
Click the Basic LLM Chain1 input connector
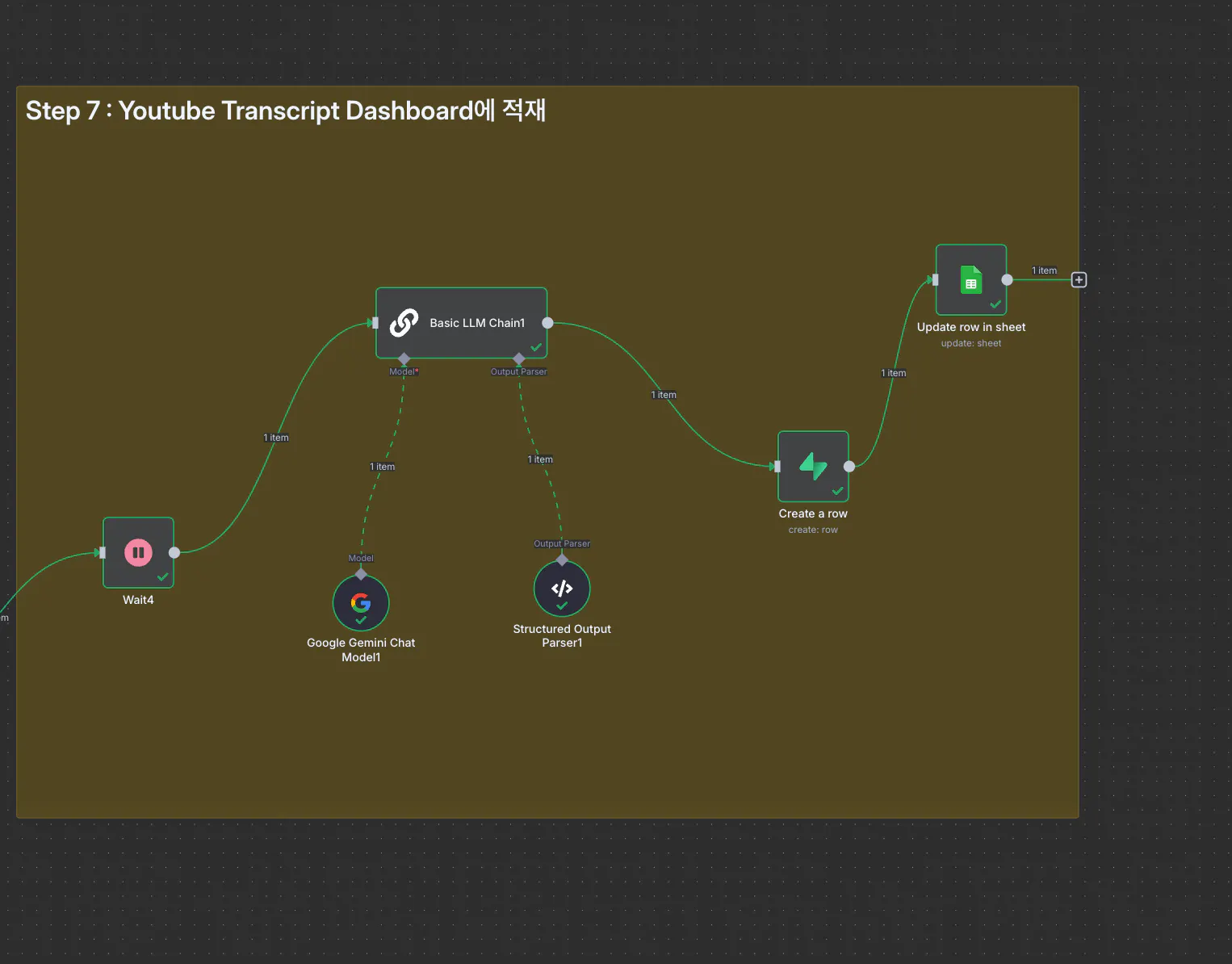(x=375, y=323)
